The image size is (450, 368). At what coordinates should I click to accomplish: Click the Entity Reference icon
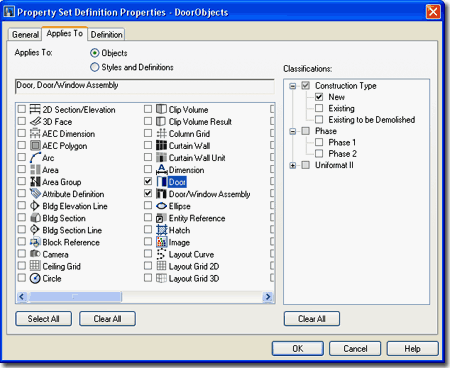[161, 218]
